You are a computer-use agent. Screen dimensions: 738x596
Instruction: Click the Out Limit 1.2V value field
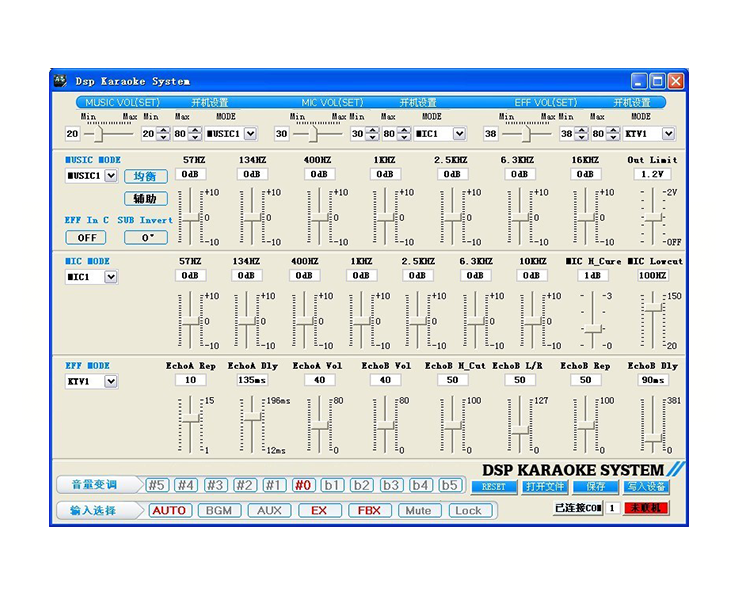tap(652, 174)
